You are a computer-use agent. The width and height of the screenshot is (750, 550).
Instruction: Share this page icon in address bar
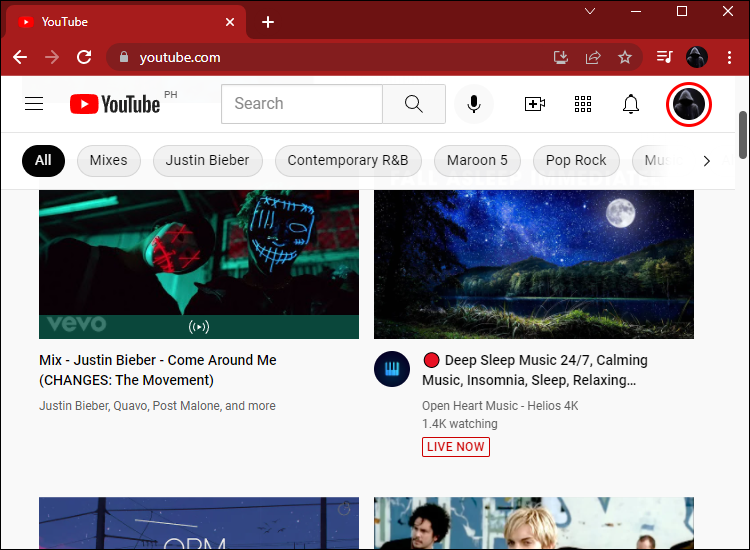[x=593, y=57]
